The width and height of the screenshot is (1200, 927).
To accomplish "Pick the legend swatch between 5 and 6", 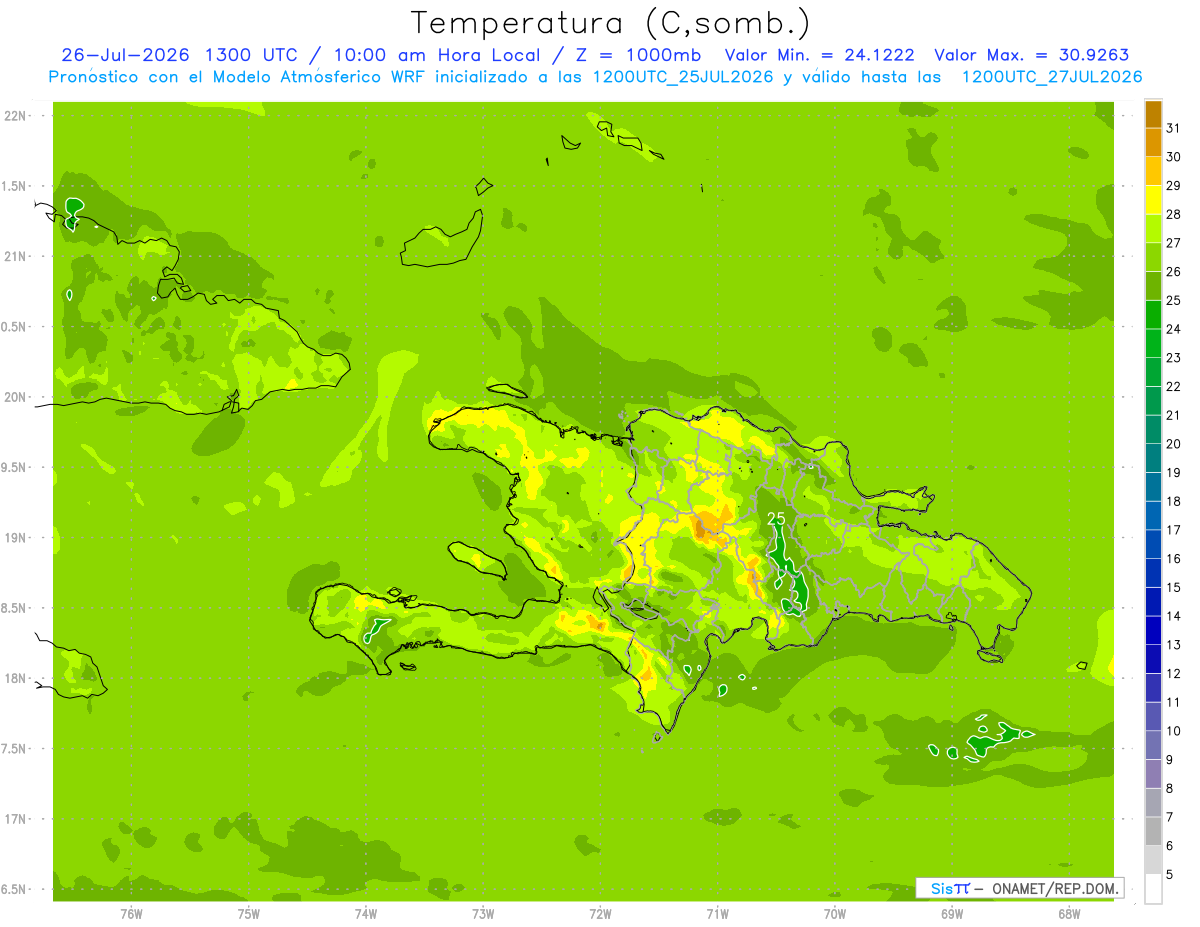I will click(1153, 860).
